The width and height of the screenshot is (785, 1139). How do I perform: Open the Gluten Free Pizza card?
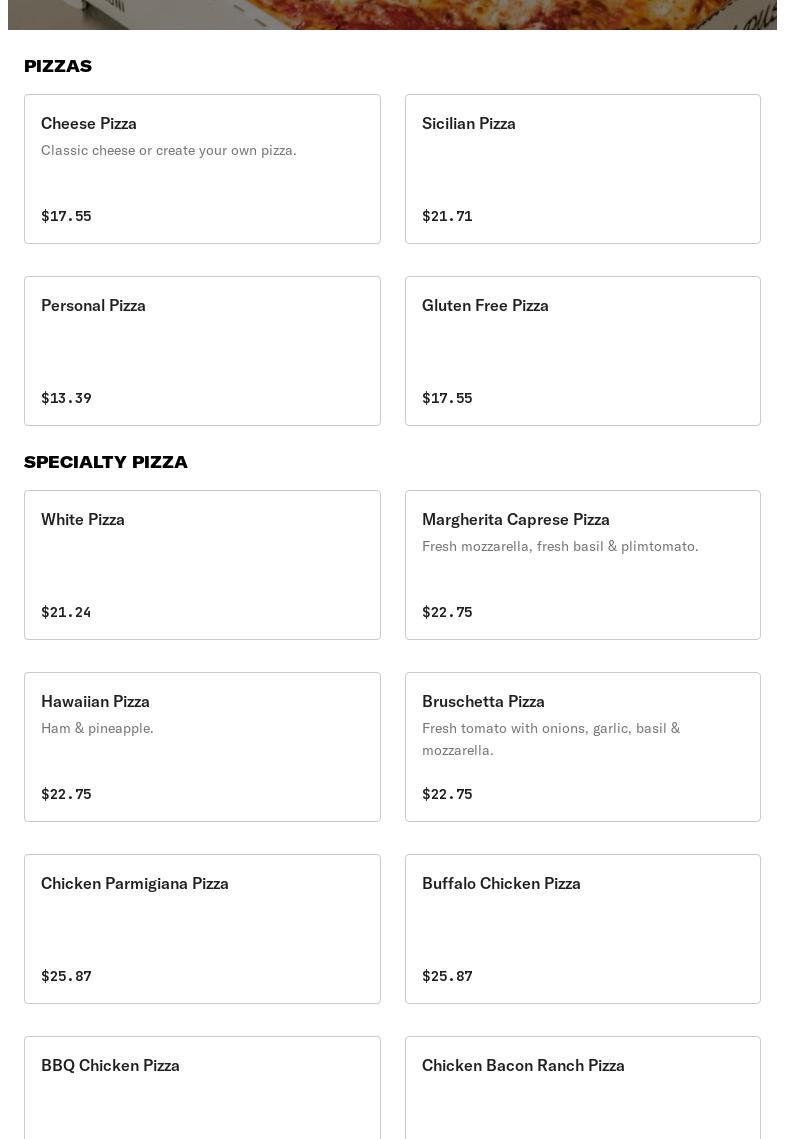point(582,350)
